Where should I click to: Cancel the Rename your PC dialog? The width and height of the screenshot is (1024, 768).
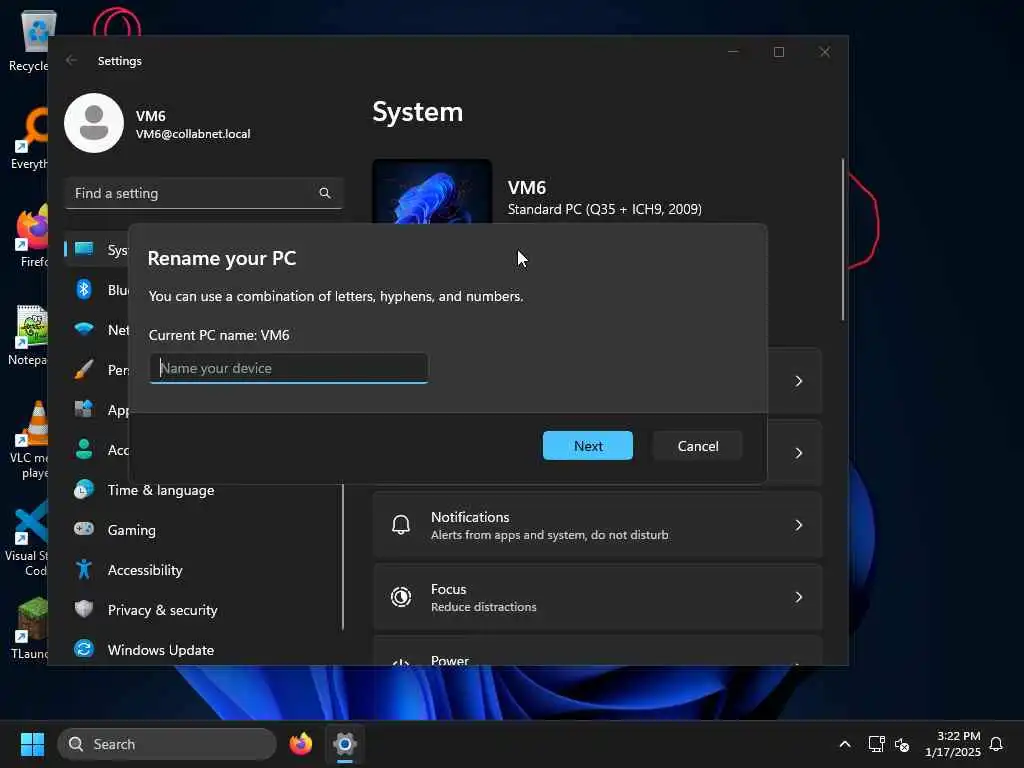click(697, 445)
